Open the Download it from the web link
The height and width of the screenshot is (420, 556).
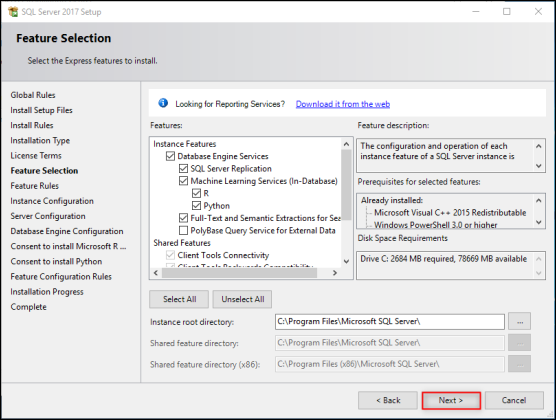[x=343, y=104]
